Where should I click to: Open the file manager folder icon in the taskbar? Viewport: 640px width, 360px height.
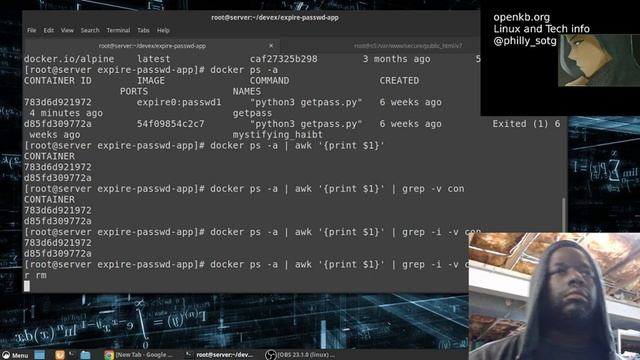coord(85,355)
